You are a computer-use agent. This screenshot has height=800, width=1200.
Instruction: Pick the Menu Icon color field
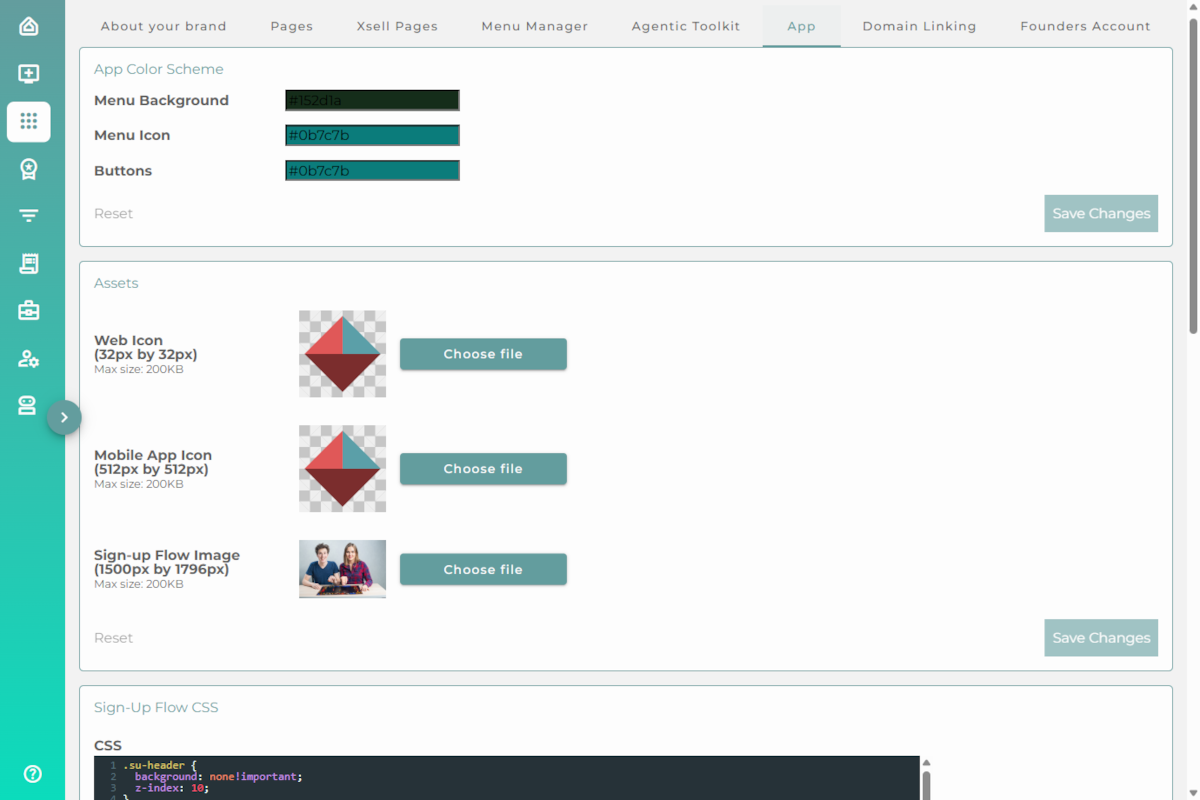pos(372,135)
